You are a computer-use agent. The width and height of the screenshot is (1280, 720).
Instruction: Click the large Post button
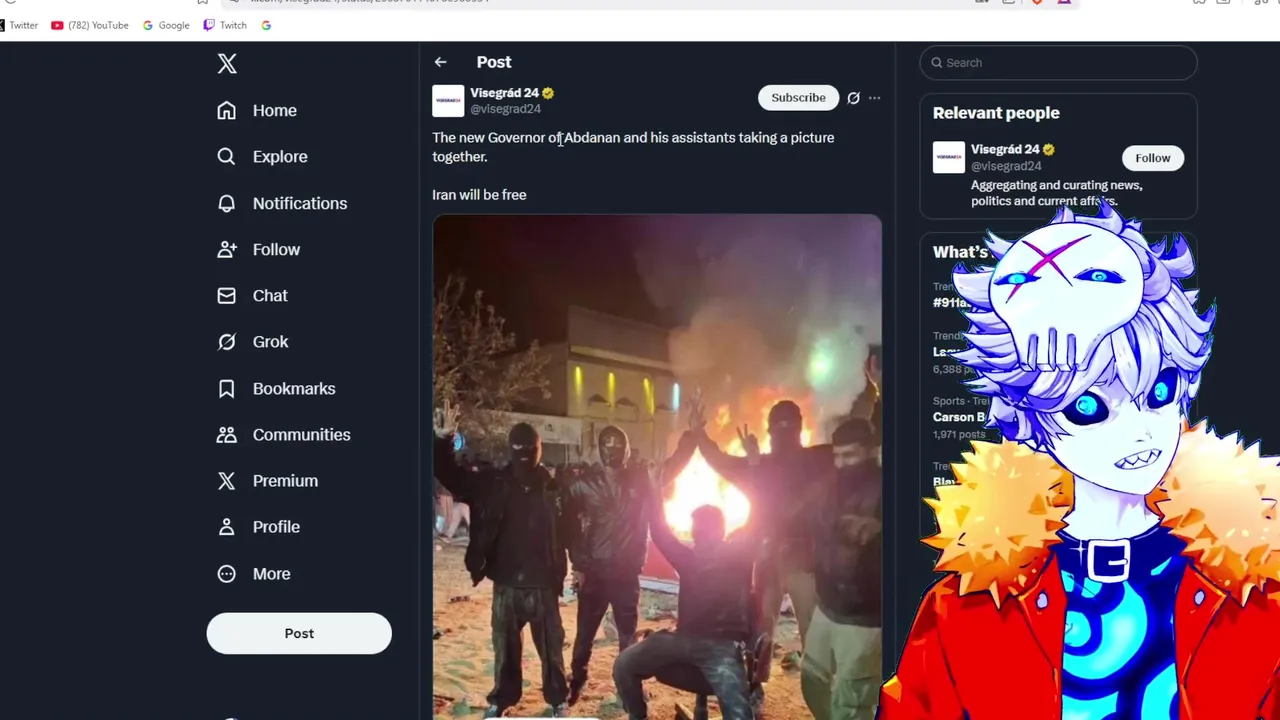299,633
